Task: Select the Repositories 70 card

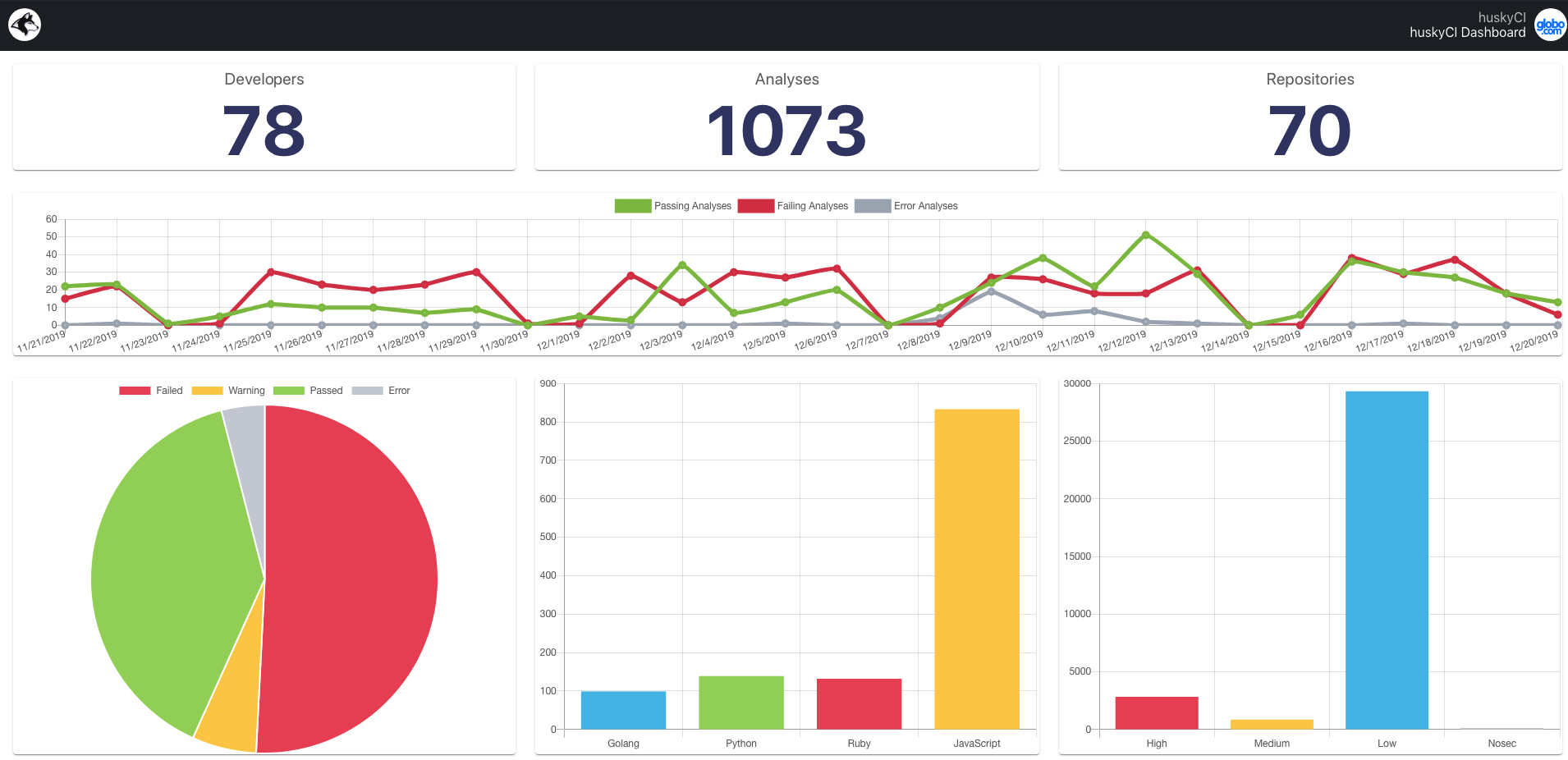Action: pos(1310,117)
